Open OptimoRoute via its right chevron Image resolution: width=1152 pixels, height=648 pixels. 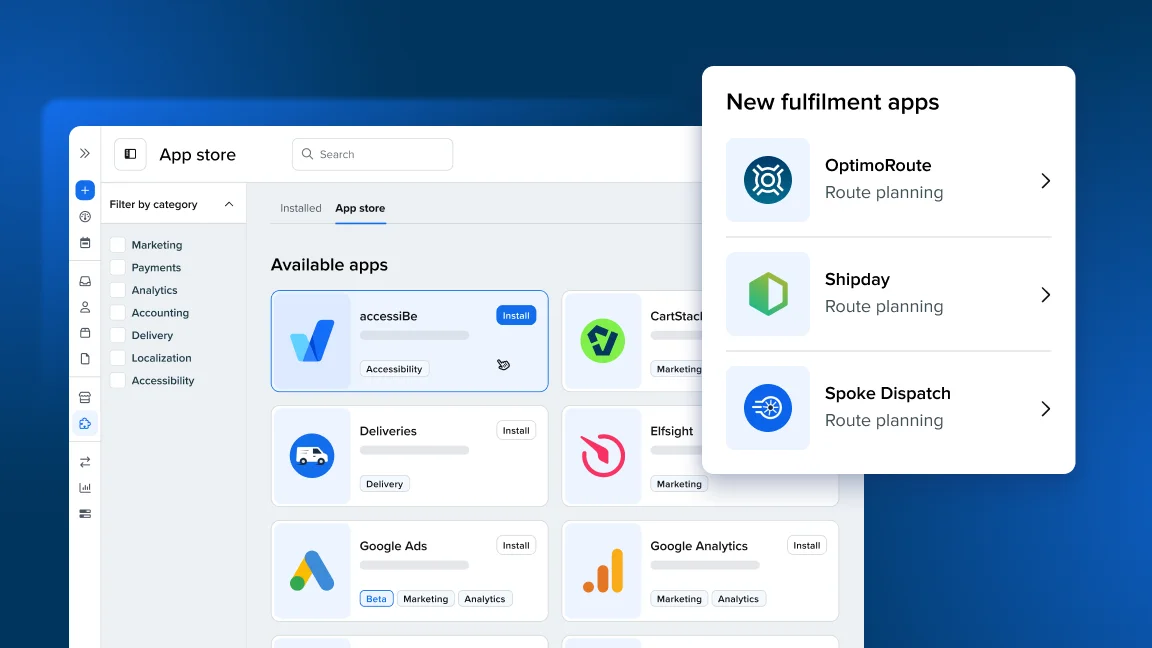coord(1045,181)
